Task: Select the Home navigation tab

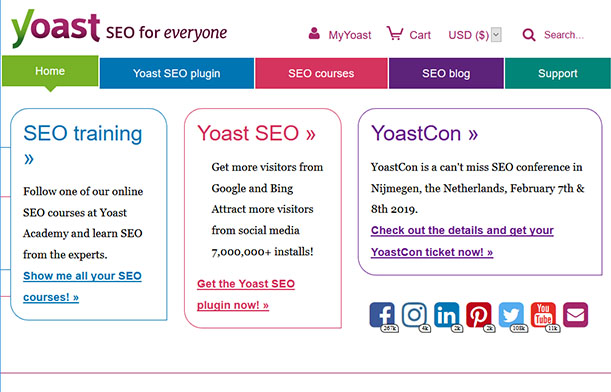Action: pos(50,71)
